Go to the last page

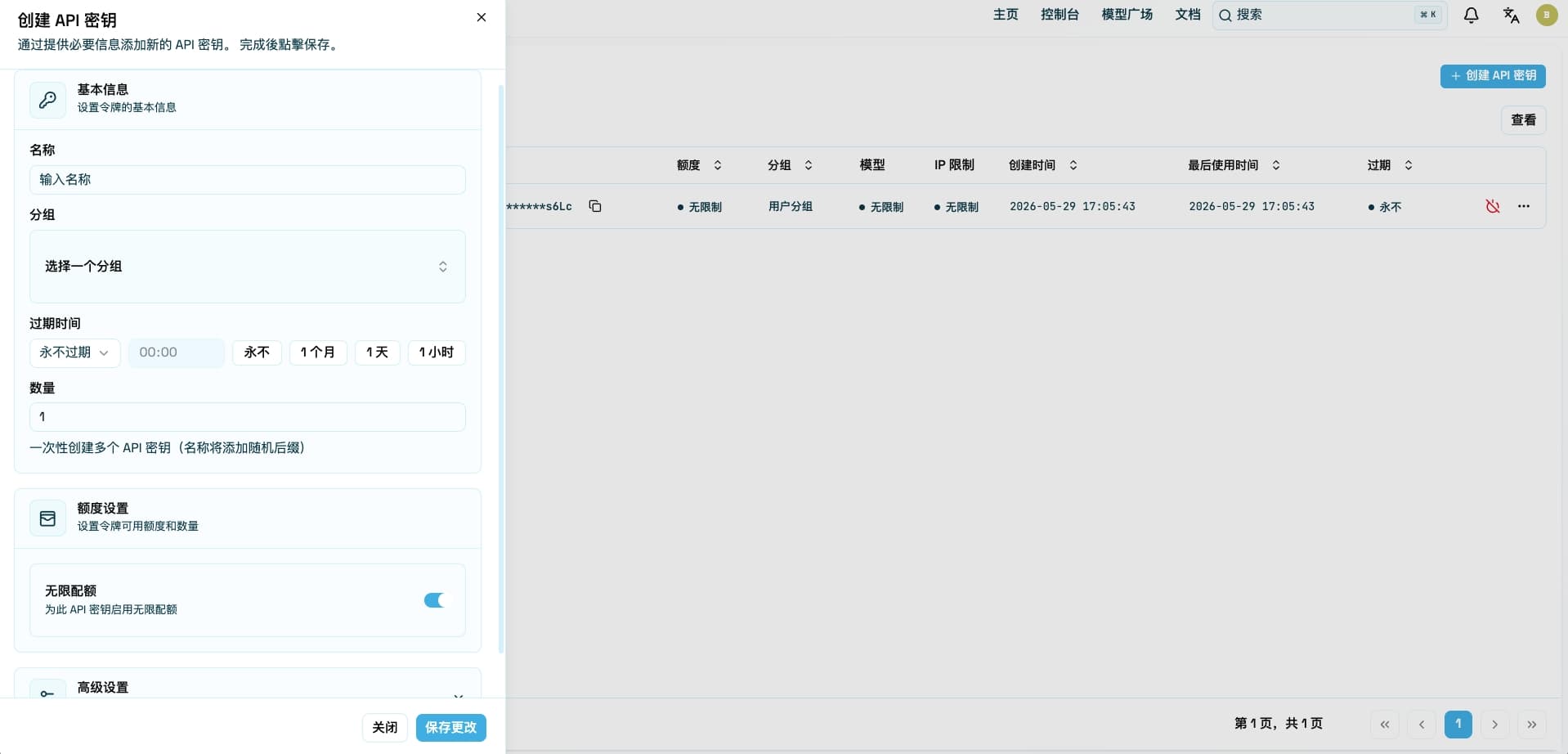(x=1532, y=725)
